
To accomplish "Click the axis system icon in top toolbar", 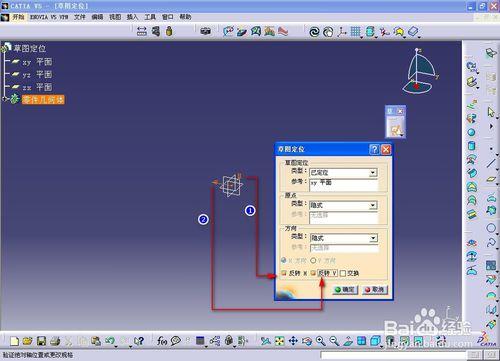I will tap(341, 32).
